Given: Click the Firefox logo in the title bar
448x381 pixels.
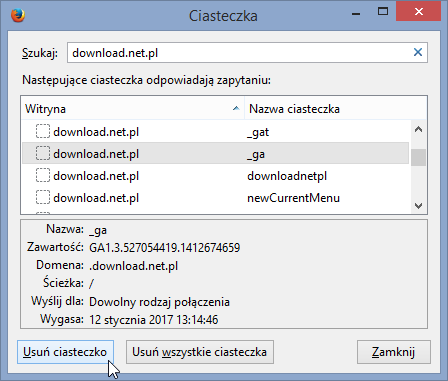Looking at the screenshot, I should click(x=18, y=15).
